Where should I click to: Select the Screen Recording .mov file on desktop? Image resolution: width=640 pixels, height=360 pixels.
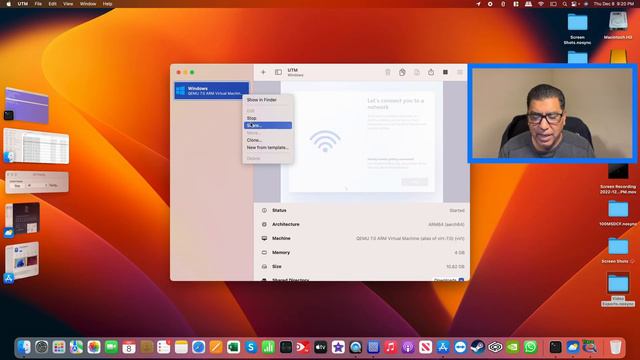(x=618, y=178)
